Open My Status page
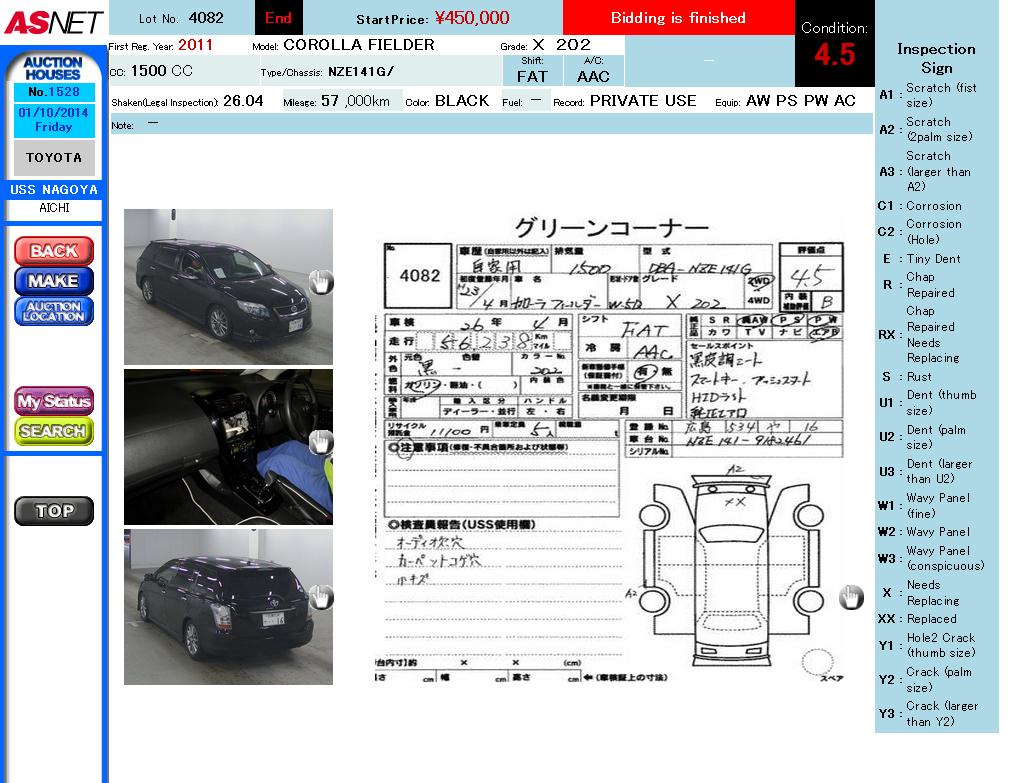 pos(54,402)
